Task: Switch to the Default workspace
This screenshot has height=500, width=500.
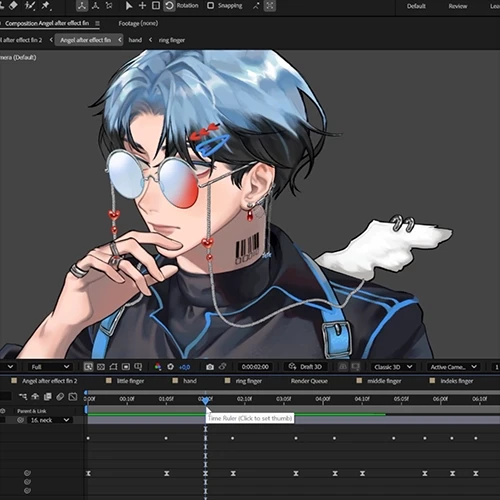Action: [x=416, y=6]
